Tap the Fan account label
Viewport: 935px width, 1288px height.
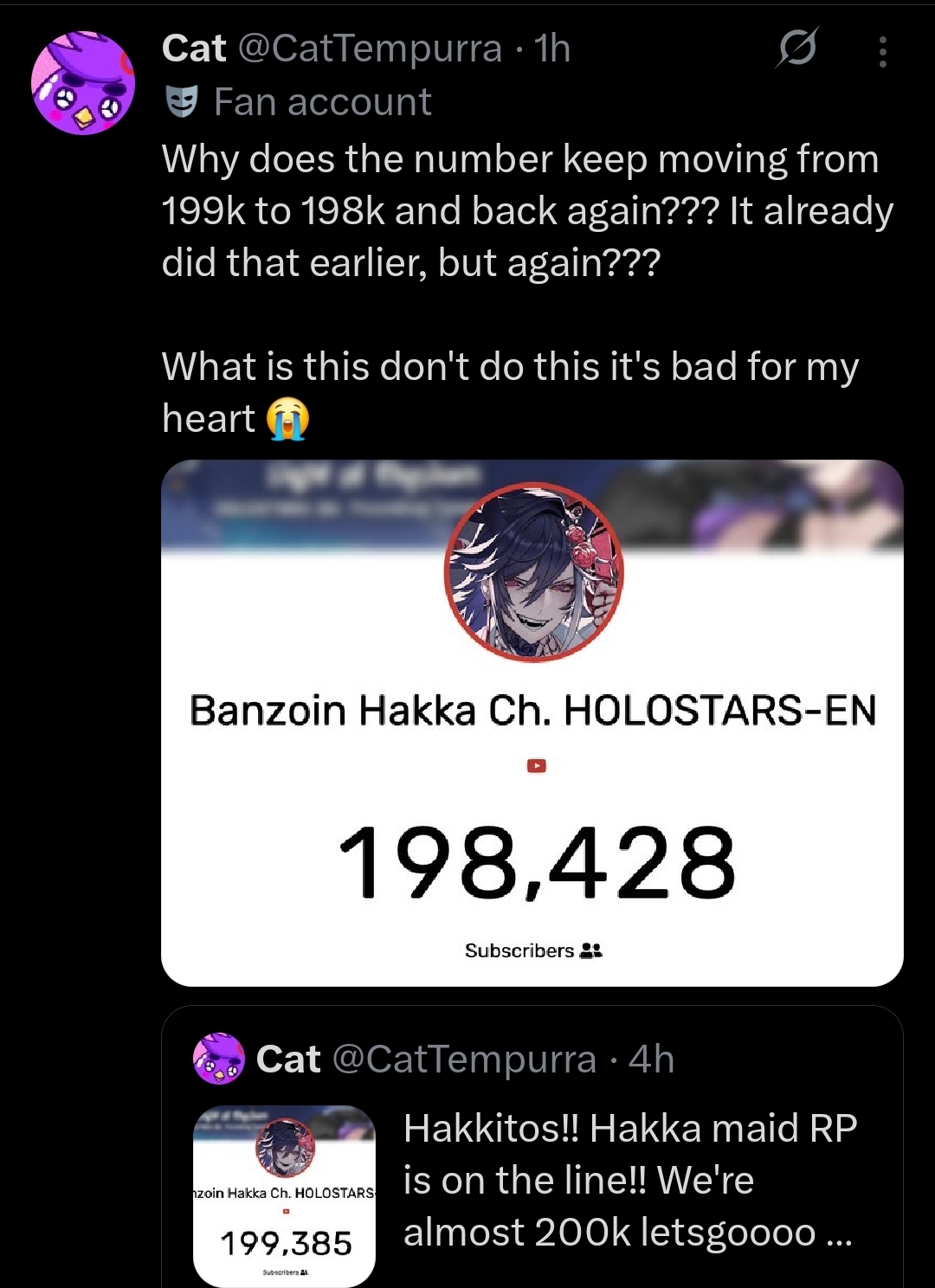click(x=322, y=102)
